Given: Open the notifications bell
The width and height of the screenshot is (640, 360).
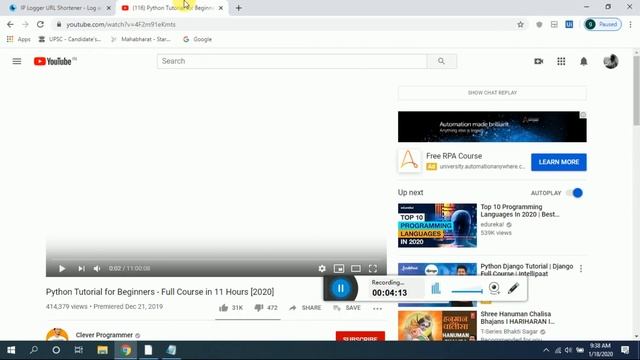Looking at the screenshot, I should [584, 61].
